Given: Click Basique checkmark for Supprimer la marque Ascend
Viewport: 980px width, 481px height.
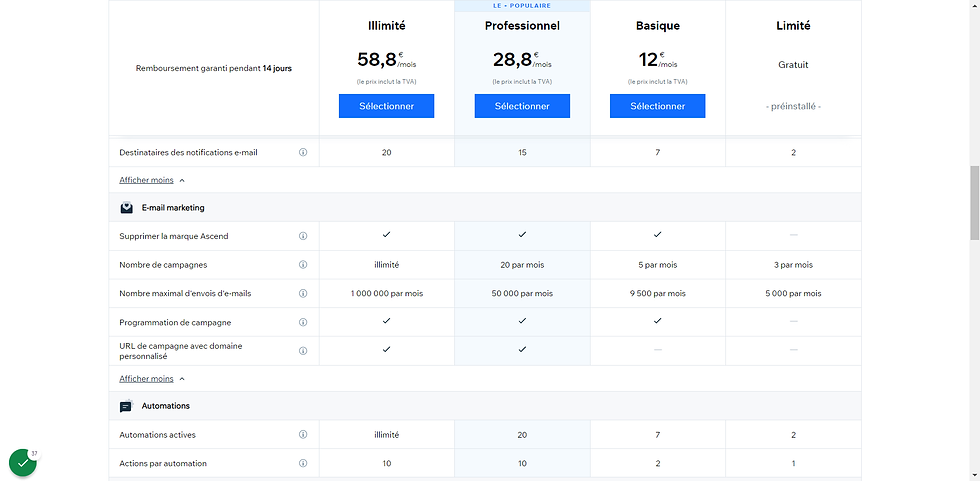Looking at the screenshot, I should (x=658, y=234).
